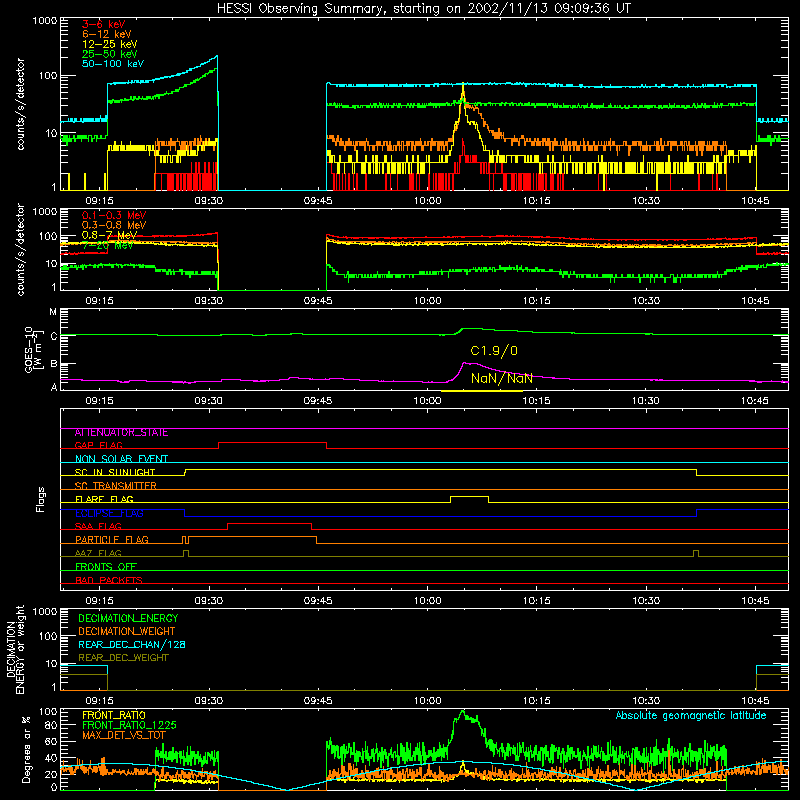800x800 pixels.
Task: Select the ATTENUATOR_STATE flag label
Action: 121,433
